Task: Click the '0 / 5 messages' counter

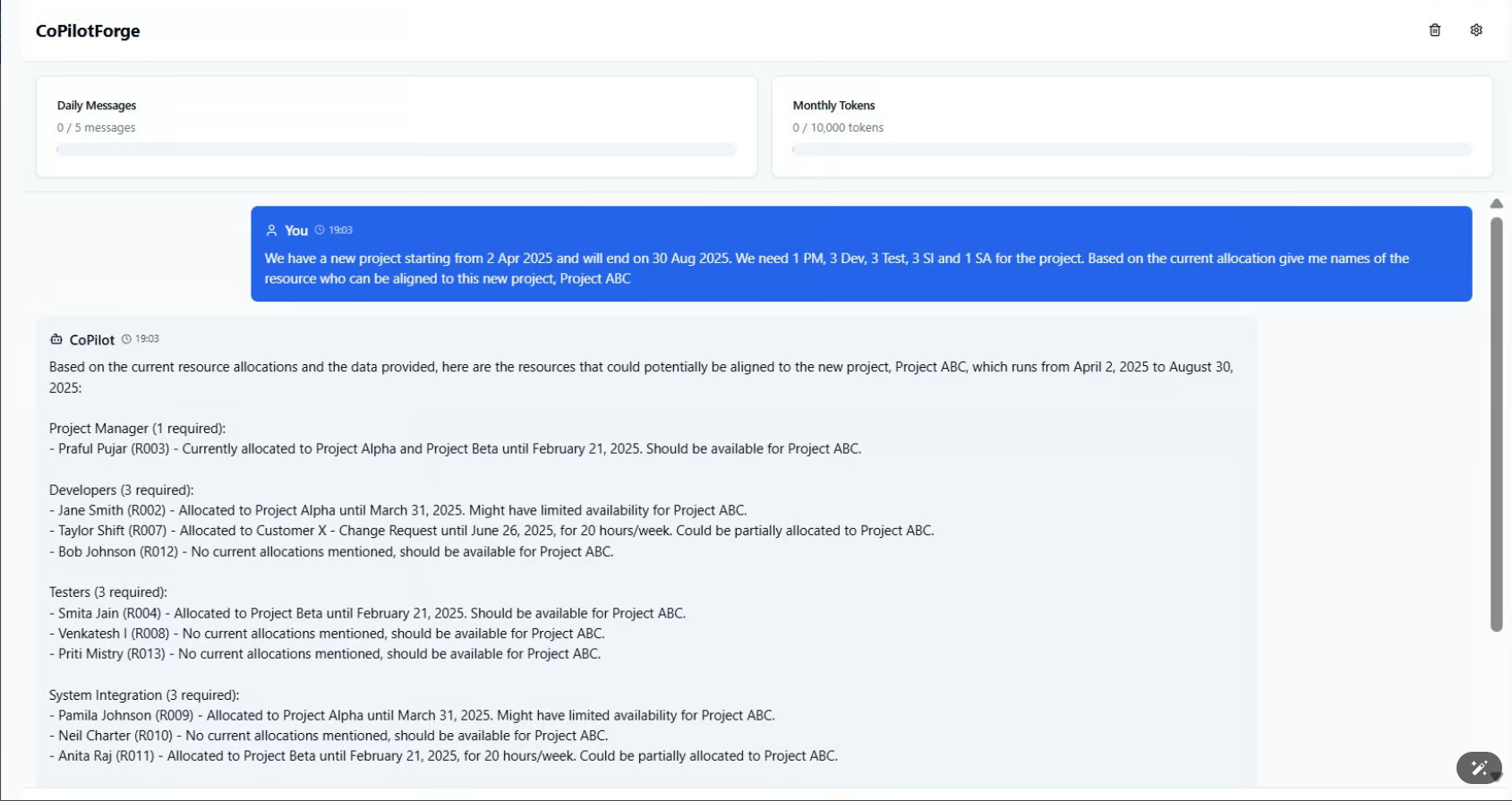Action: point(96,128)
